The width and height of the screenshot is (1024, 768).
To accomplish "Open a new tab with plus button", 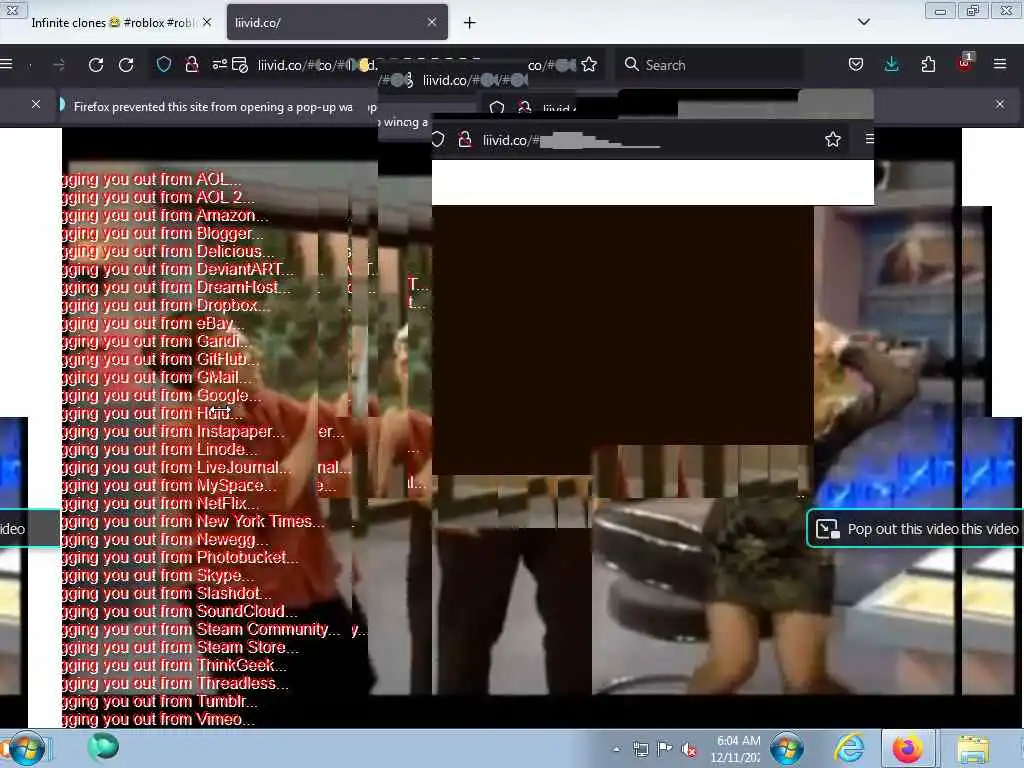I will coord(470,23).
